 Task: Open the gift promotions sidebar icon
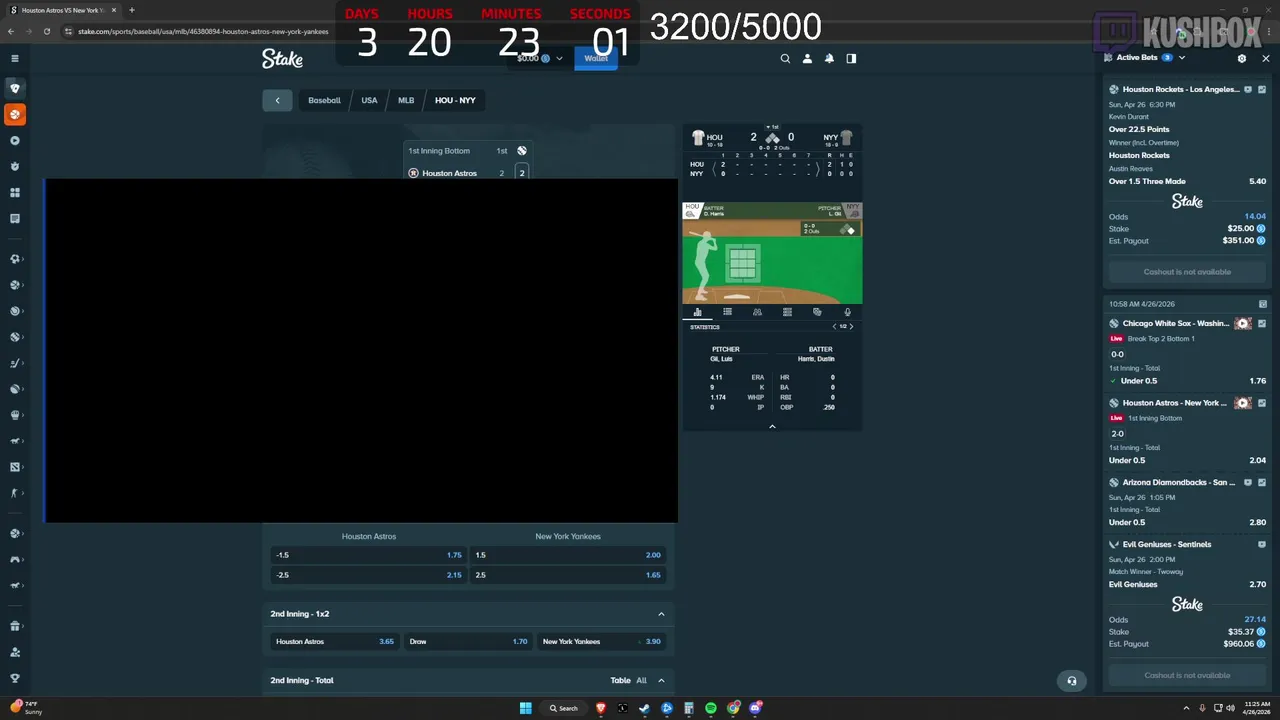[15, 626]
